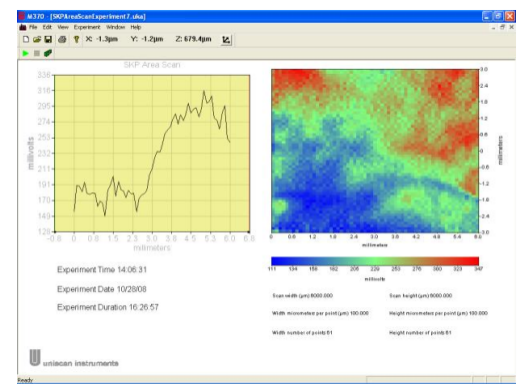Click the New document toolbar icon

pos(26,39)
